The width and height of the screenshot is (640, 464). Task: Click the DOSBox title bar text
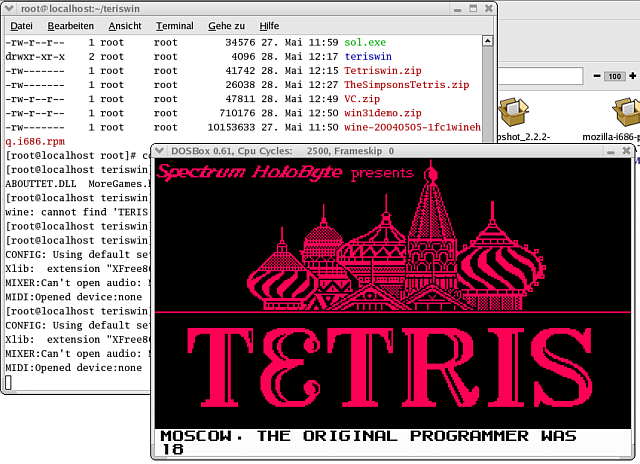coord(282,151)
